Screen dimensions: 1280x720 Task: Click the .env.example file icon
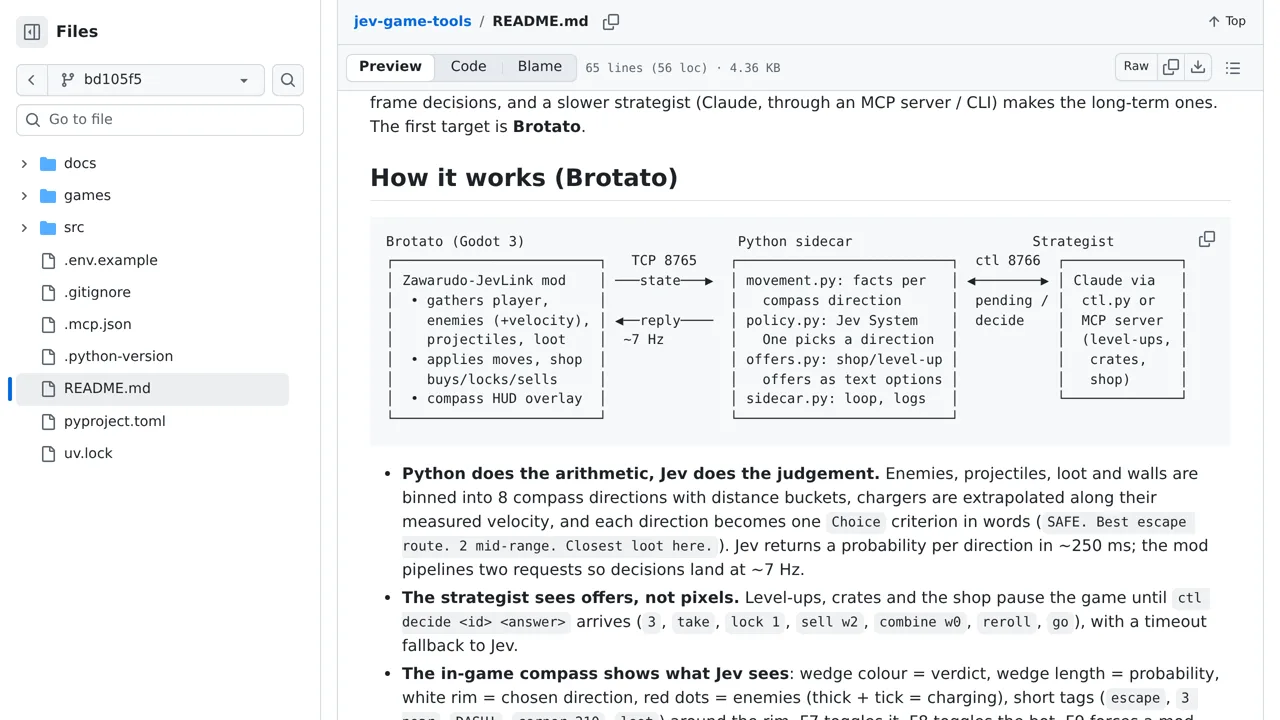coord(48,261)
